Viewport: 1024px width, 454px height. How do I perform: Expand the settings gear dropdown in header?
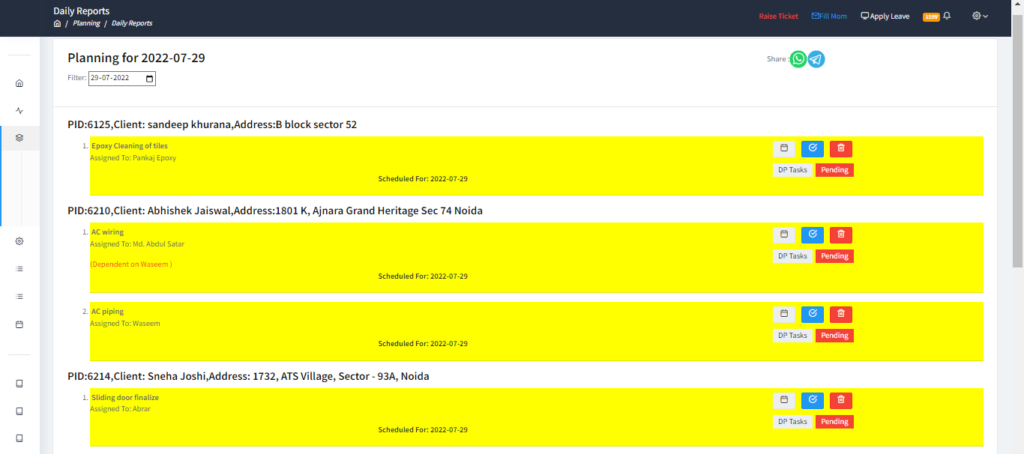point(980,16)
